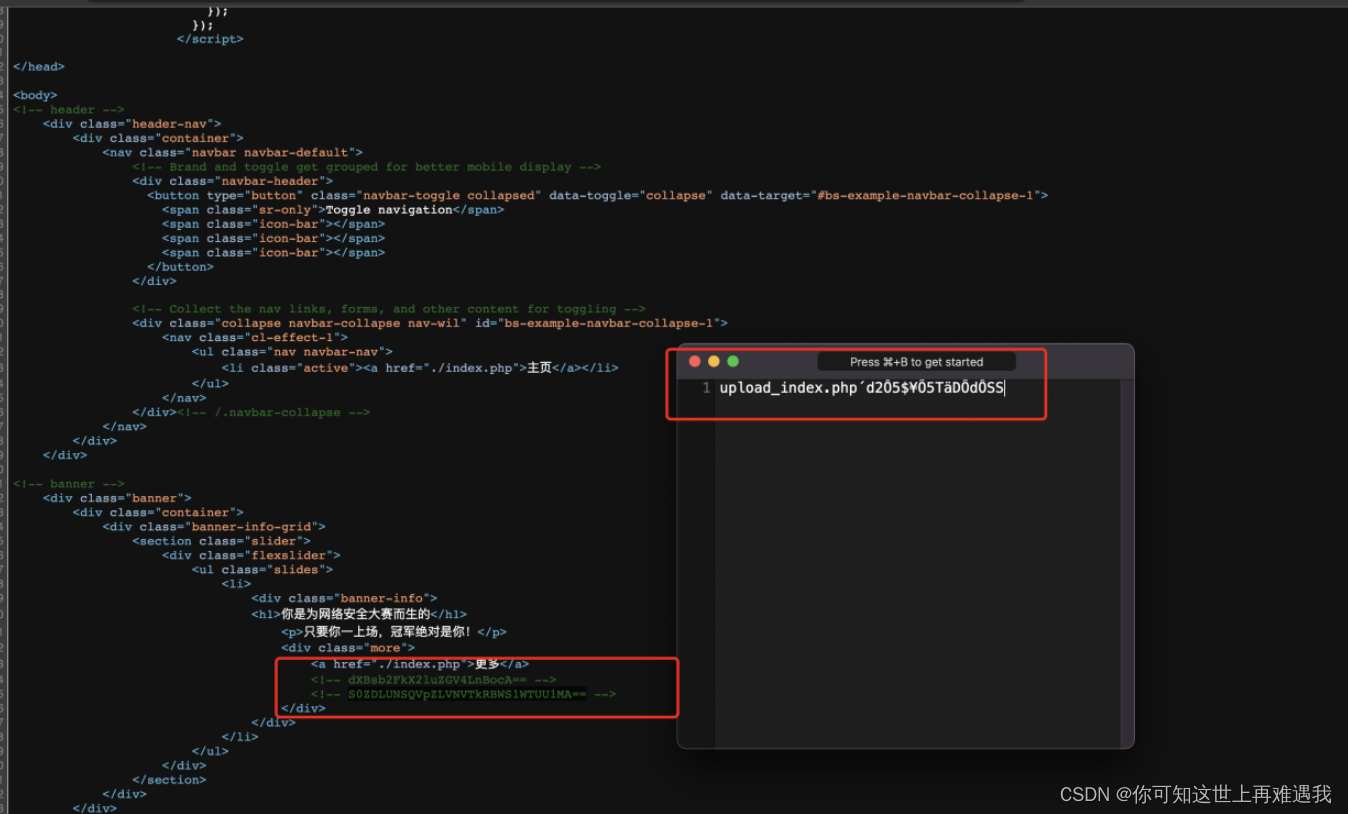The image size is (1348, 814).
Task: Click the div class 'banner-info-grid' line
Action: click(214, 527)
